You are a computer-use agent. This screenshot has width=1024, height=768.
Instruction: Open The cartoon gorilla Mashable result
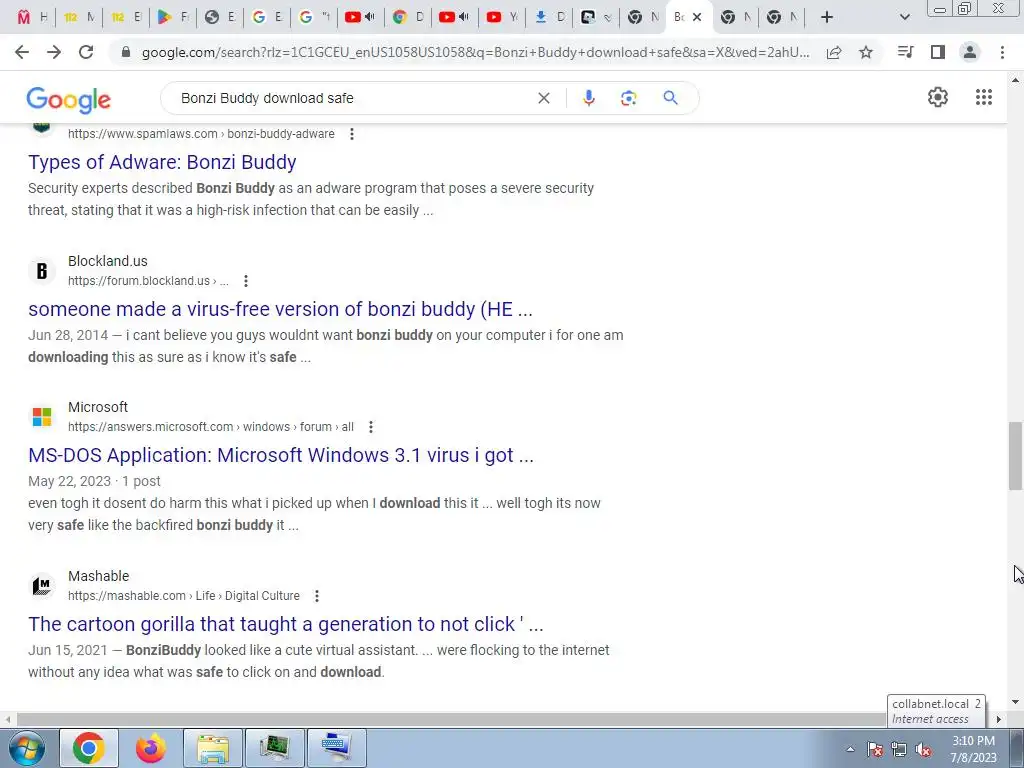(x=285, y=624)
